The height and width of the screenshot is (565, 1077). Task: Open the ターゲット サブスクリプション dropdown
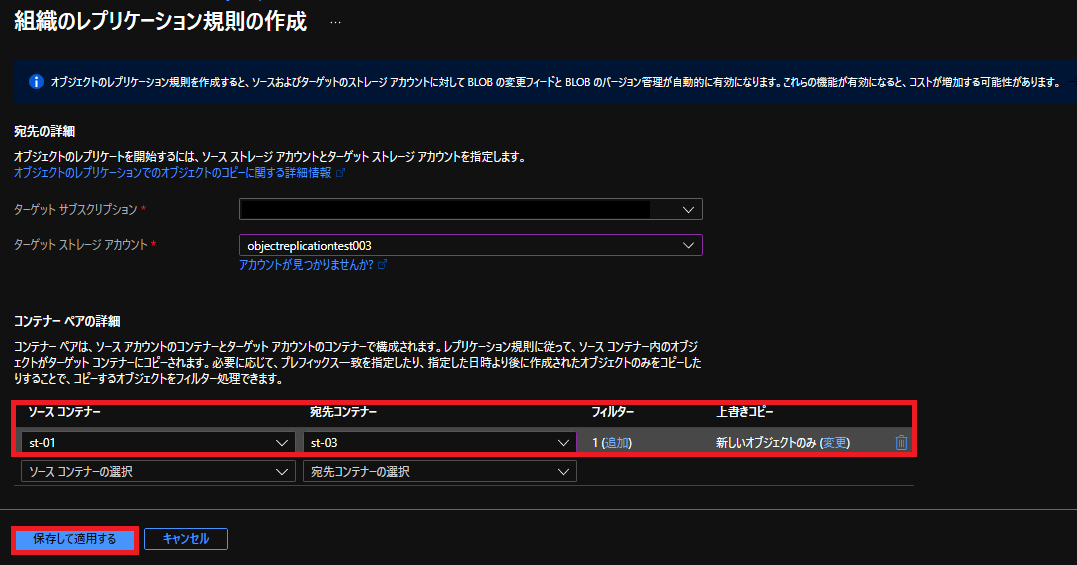tap(471, 209)
